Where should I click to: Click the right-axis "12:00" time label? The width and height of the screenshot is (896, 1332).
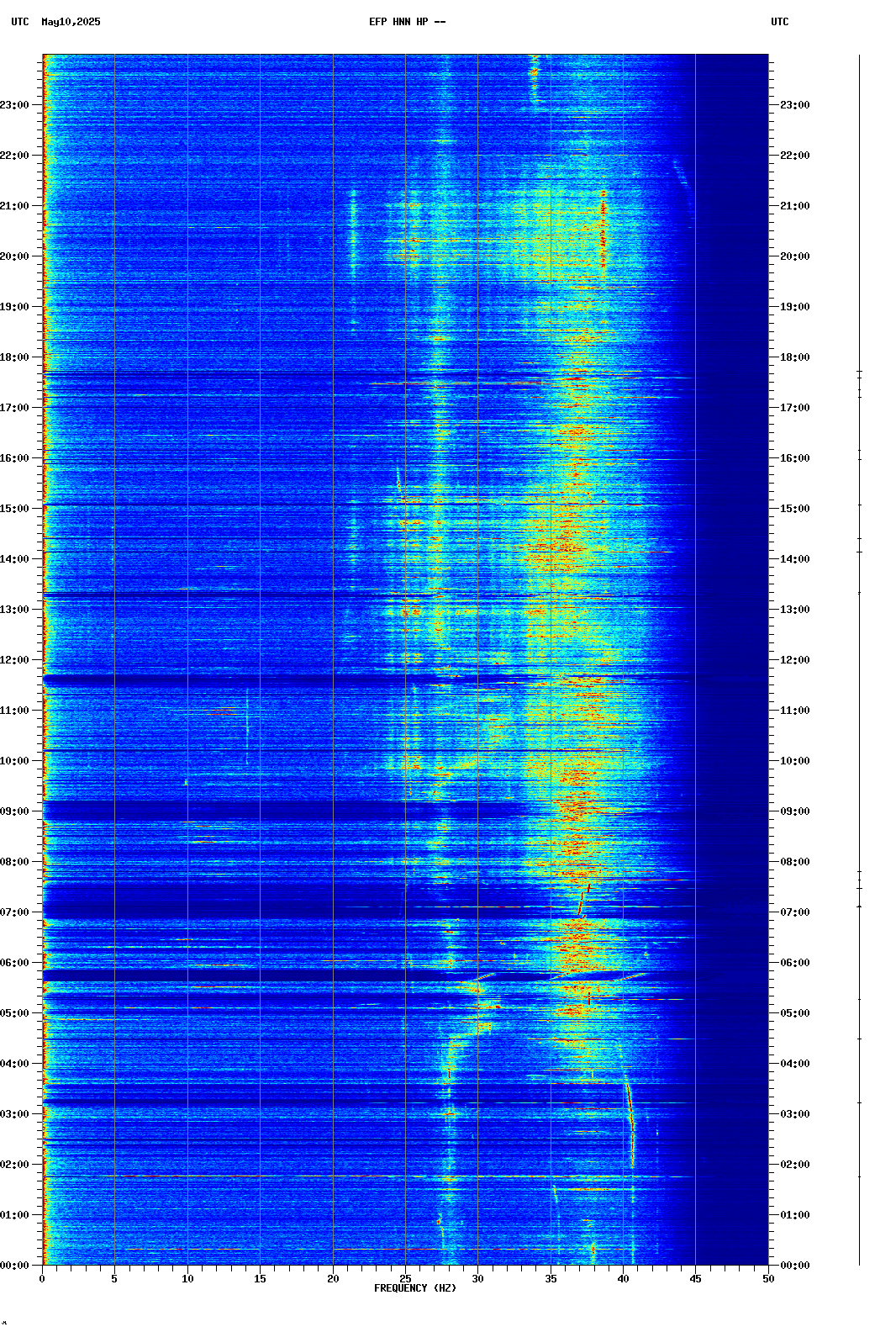pos(795,660)
